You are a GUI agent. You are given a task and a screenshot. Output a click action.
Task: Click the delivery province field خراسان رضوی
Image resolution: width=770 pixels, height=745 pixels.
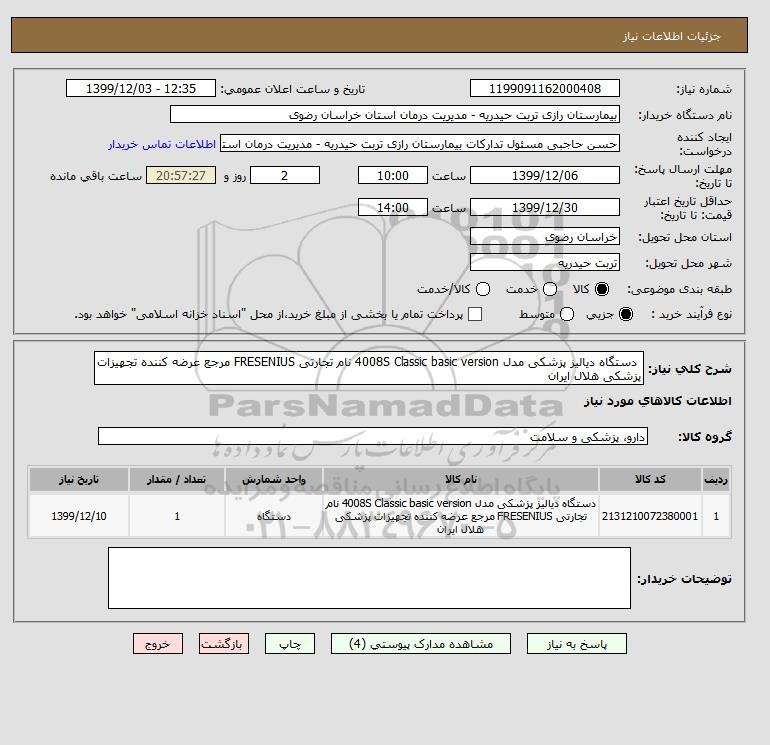coord(545,237)
